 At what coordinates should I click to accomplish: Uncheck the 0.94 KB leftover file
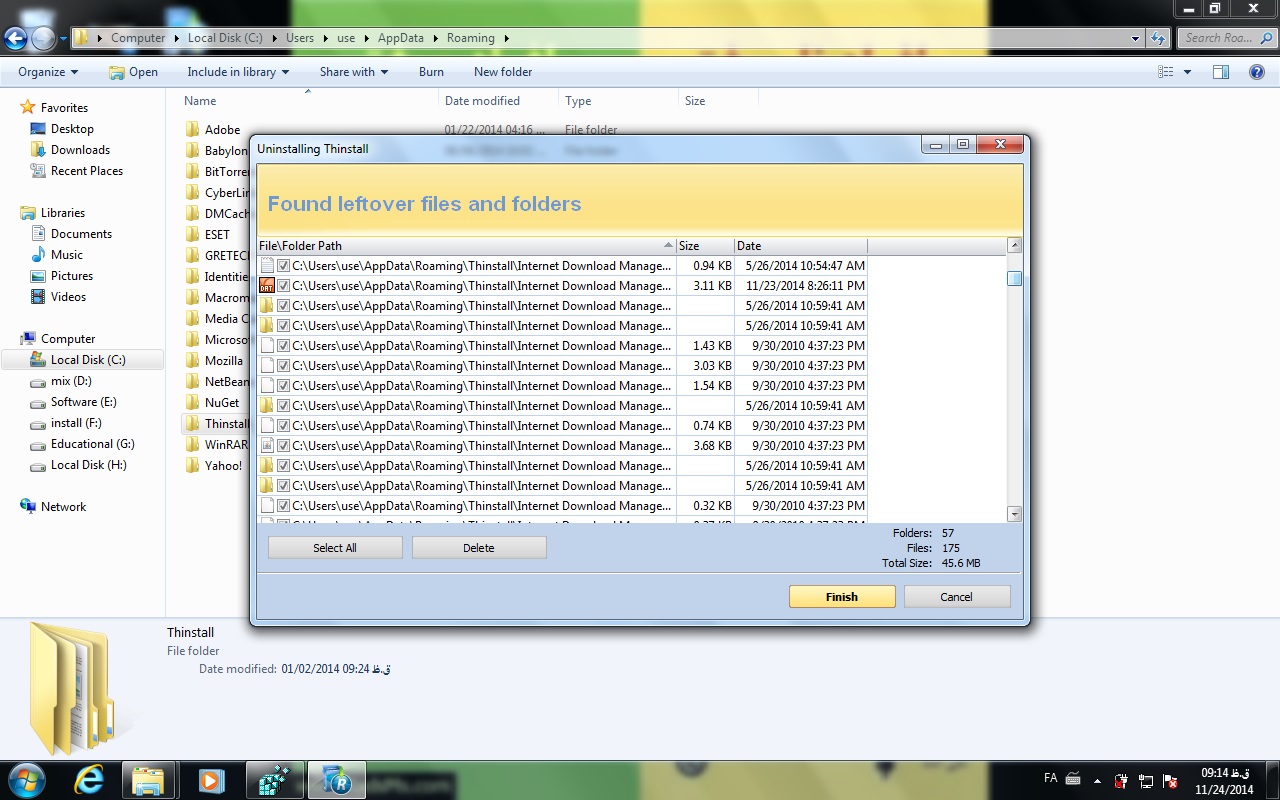pyautogui.click(x=284, y=266)
